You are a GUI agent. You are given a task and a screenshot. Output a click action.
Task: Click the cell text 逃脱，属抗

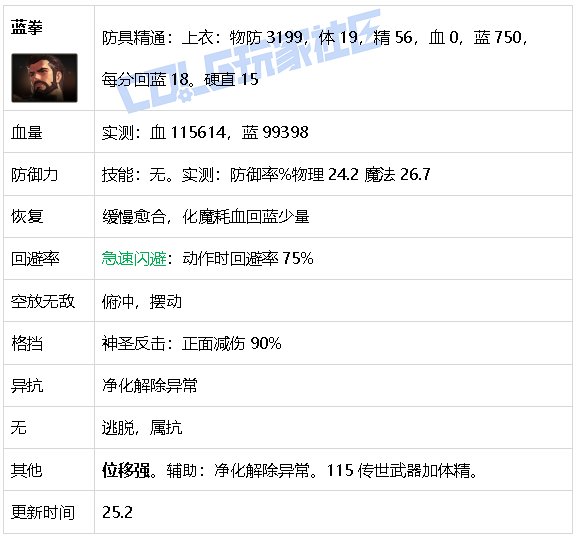[142, 428]
